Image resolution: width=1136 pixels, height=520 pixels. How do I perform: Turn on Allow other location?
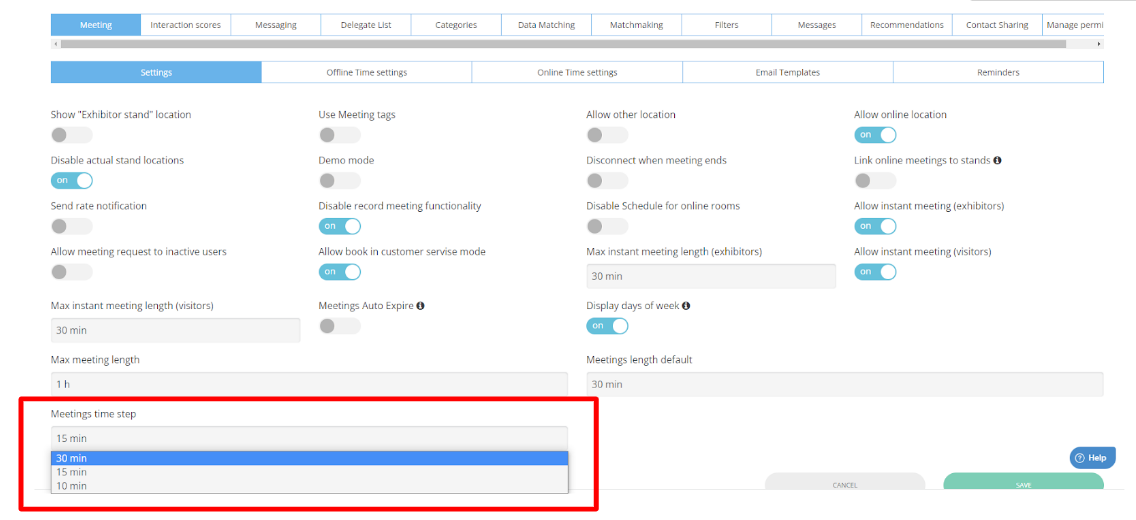click(x=607, y=135)
